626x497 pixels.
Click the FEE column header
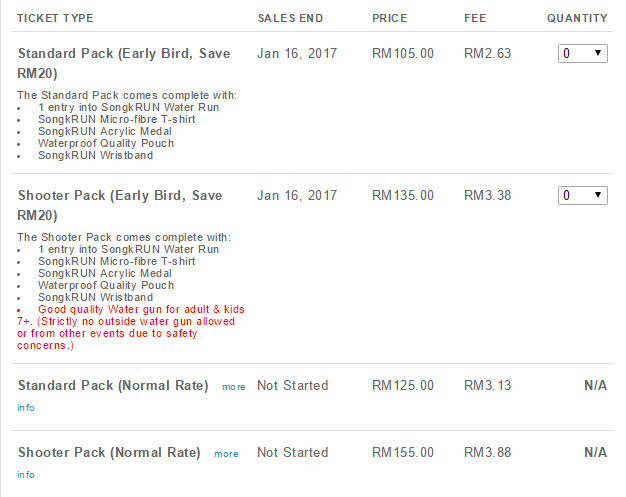475,18
